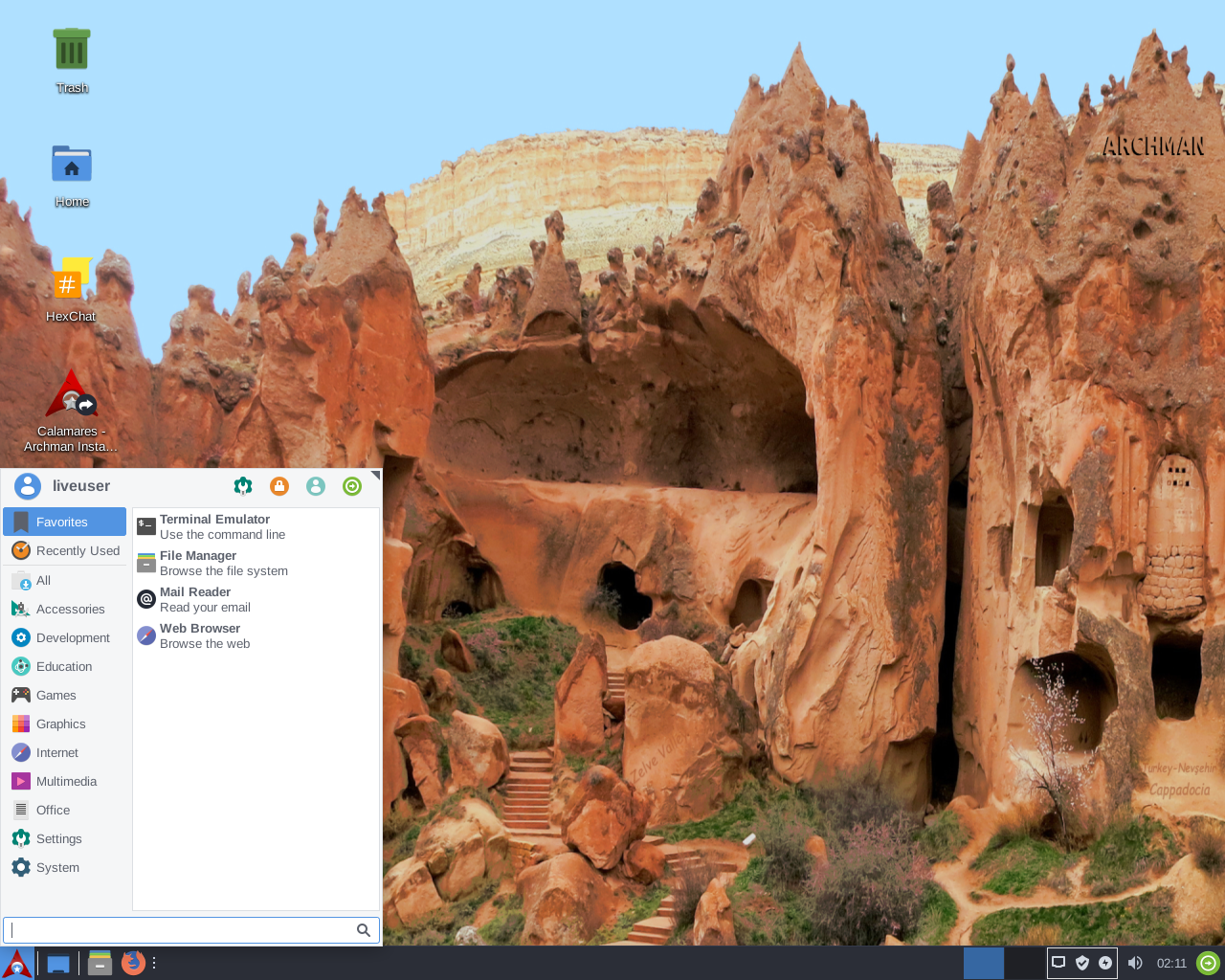Click the resize grip corner of menu
1225x980 pixels.
pos(375,475)
